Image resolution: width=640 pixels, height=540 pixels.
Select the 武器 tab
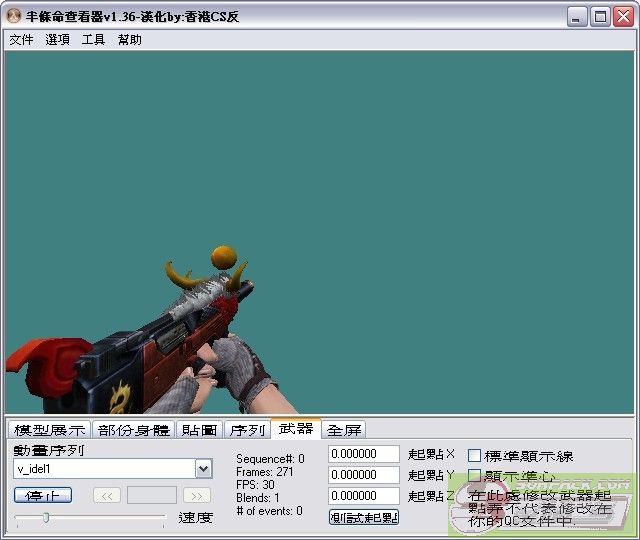296,429
